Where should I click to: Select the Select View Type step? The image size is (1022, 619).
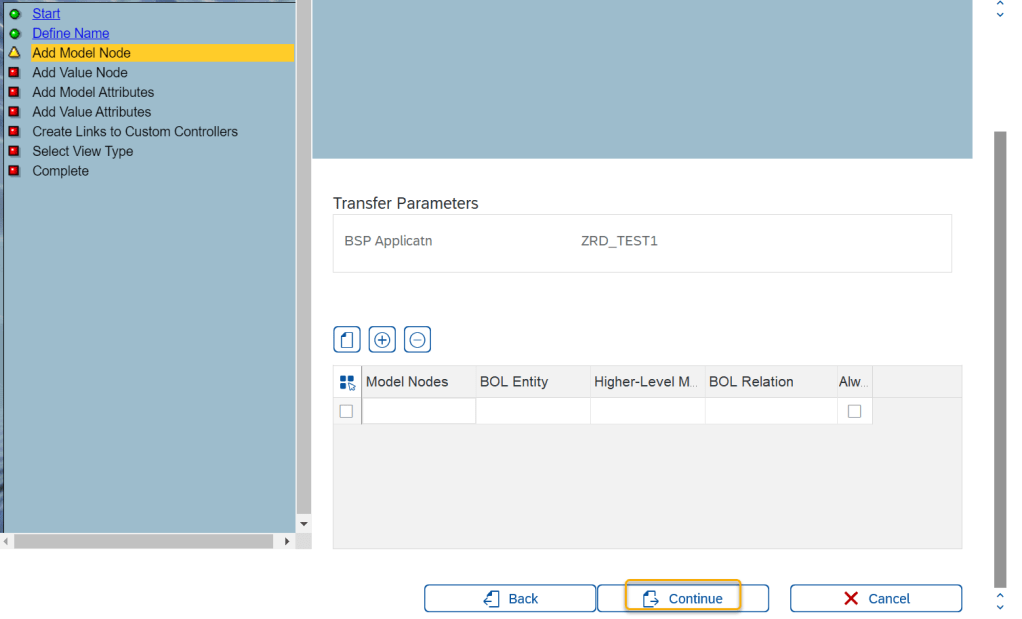pyautogui.click(x=83, y=151)
